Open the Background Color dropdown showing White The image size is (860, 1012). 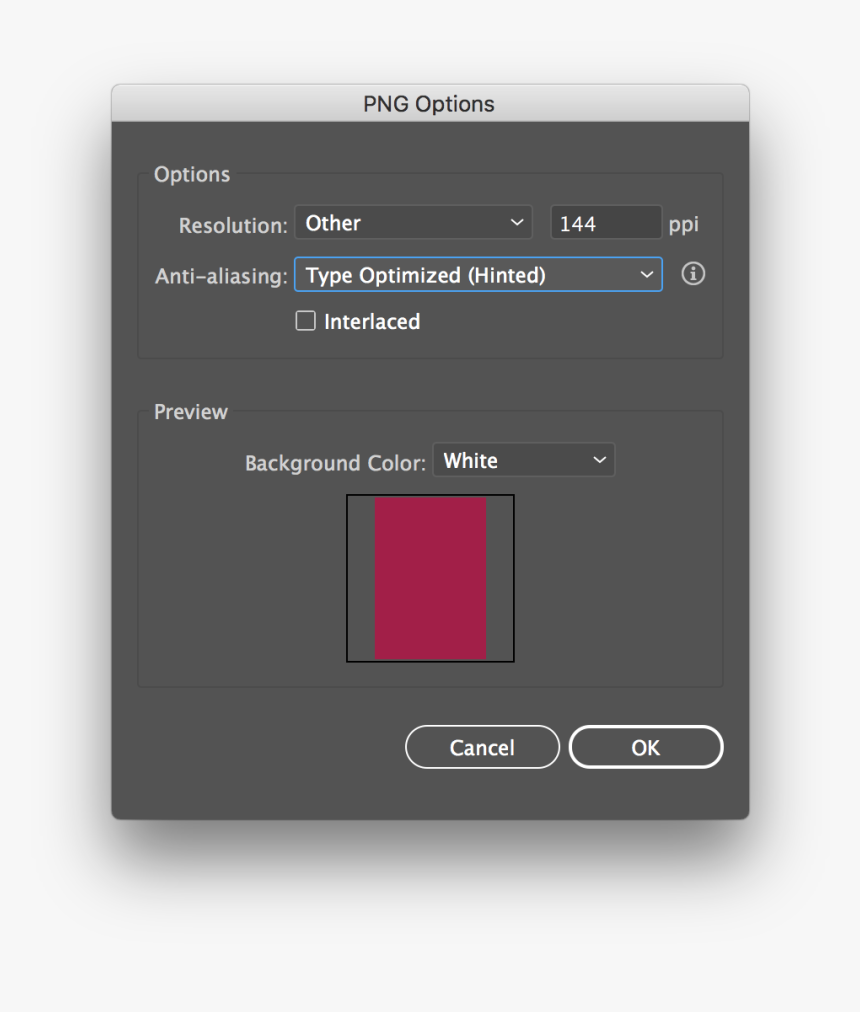[523, 460]
